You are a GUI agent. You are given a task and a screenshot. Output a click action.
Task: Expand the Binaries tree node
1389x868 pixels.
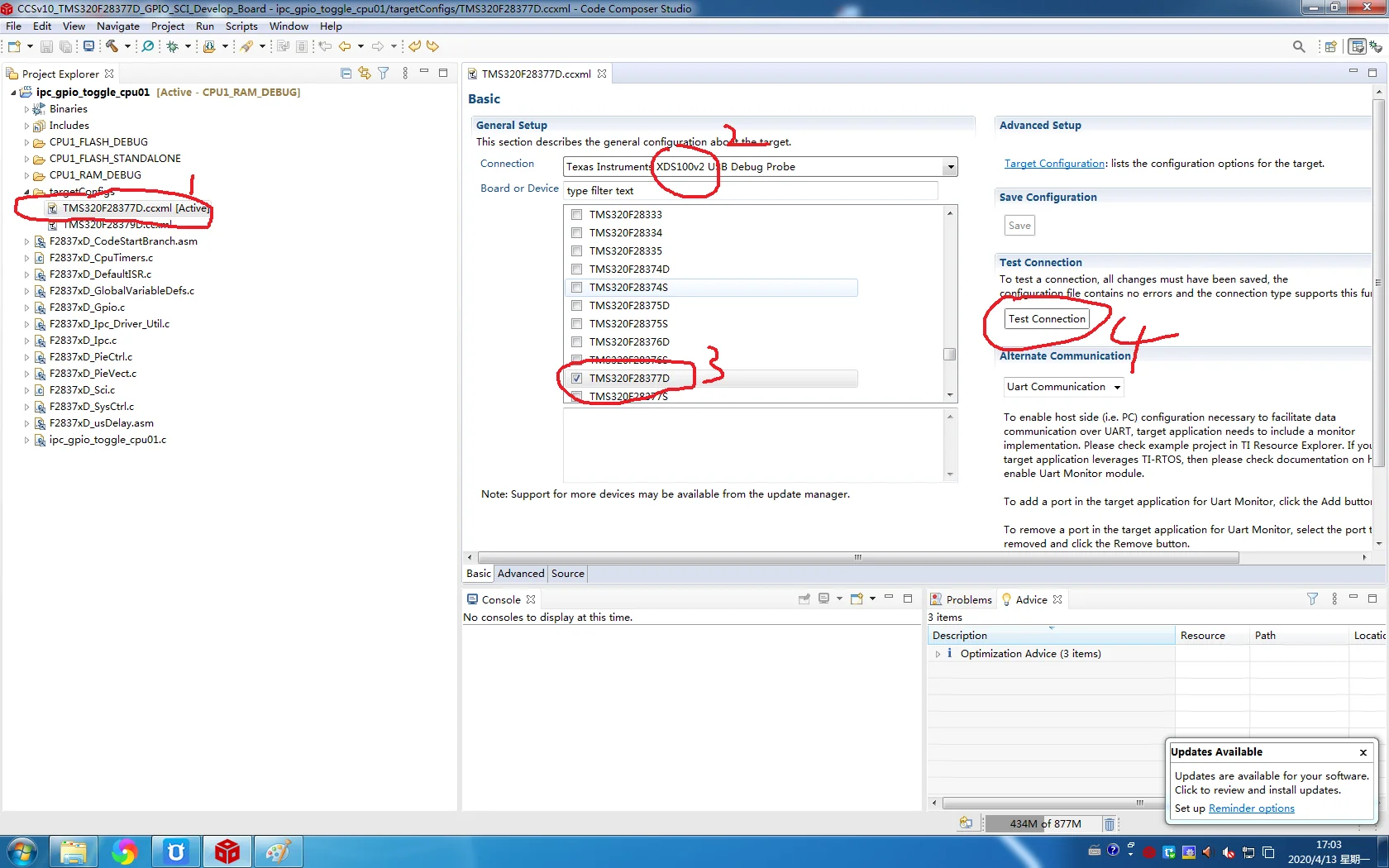coord(26,109)
